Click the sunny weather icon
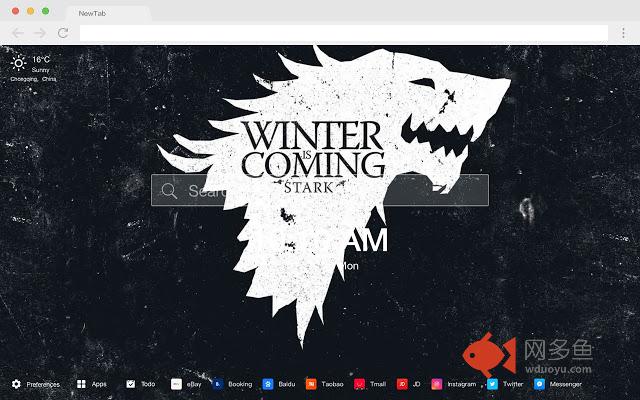This screenshot has width=640, height=400. click(18, 63)
